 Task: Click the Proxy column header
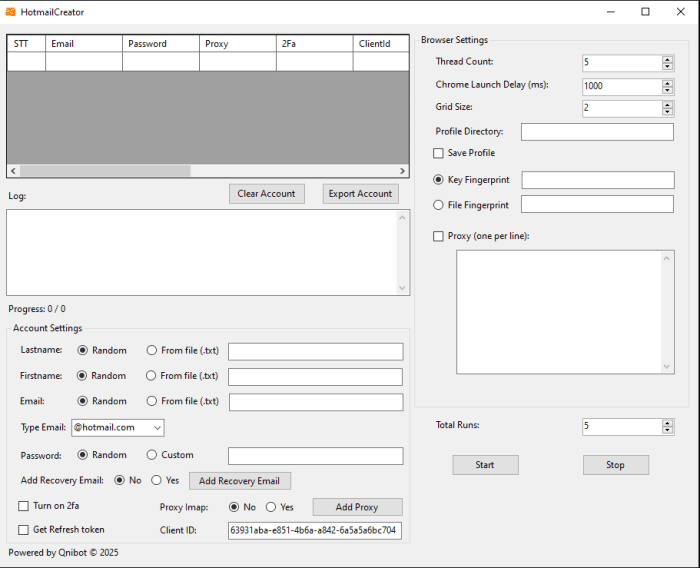[x=238, y=44]
